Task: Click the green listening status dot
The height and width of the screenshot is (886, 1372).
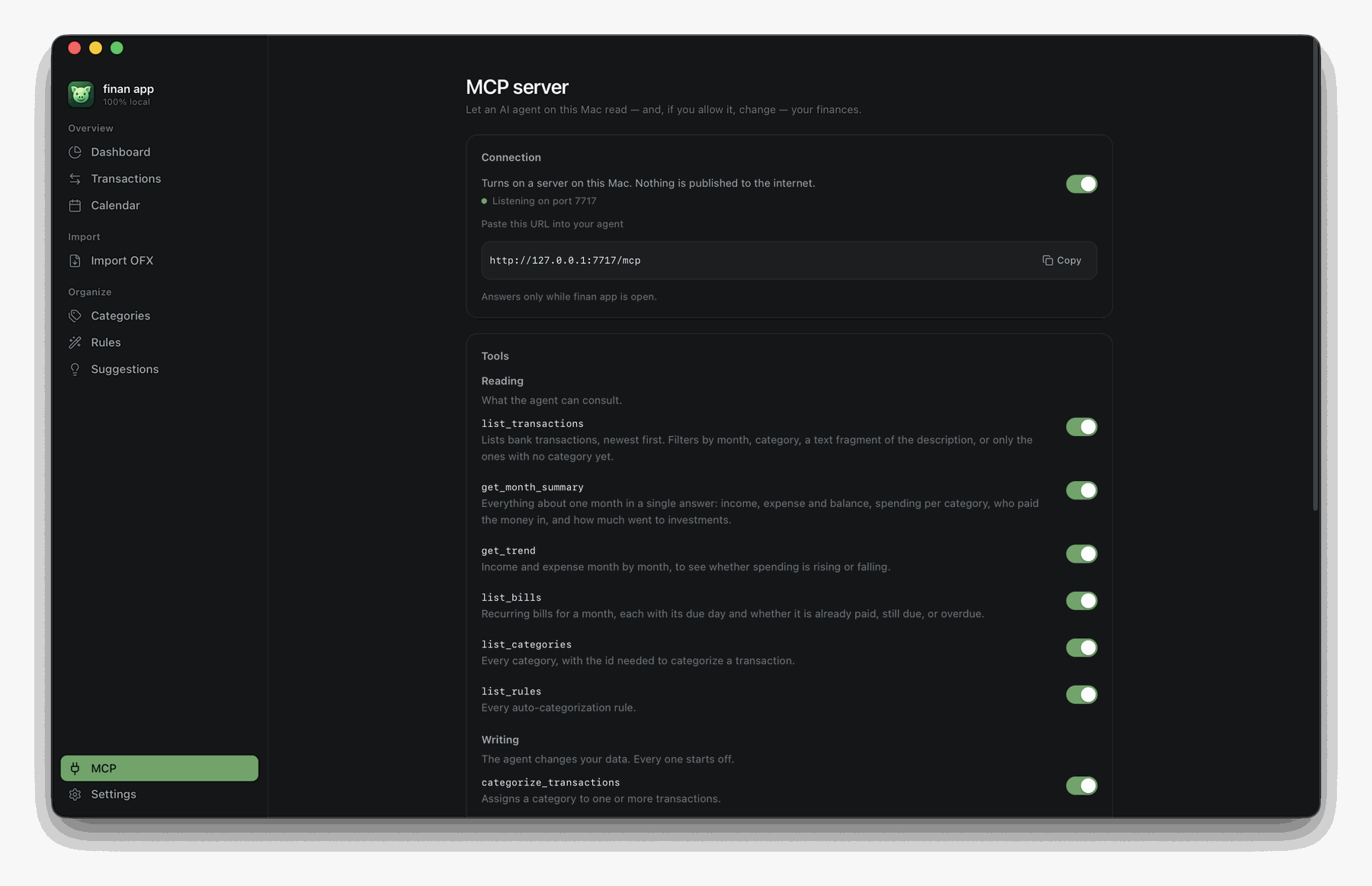Action: pyautogui.click(x=484, y=201)
